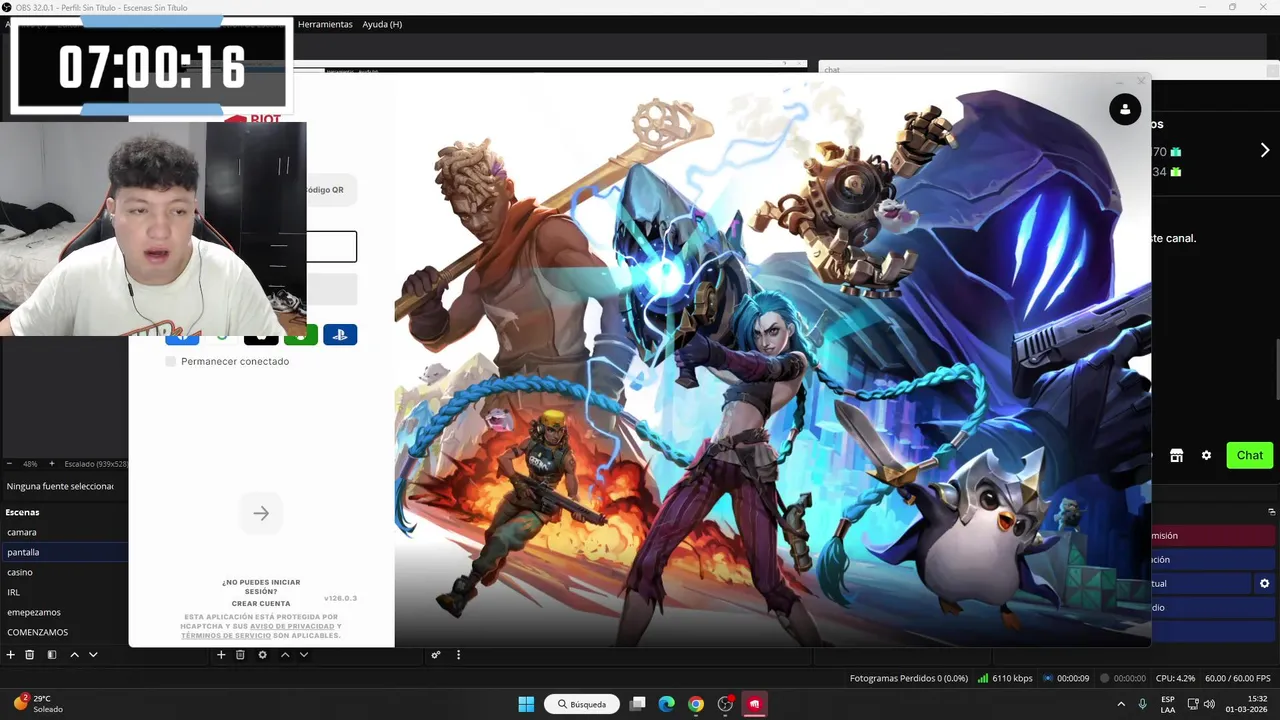Screen dimensions: 1280x720
Task: Select the pantalla scene
Action: pyautogui.click(x=64, y=552)
